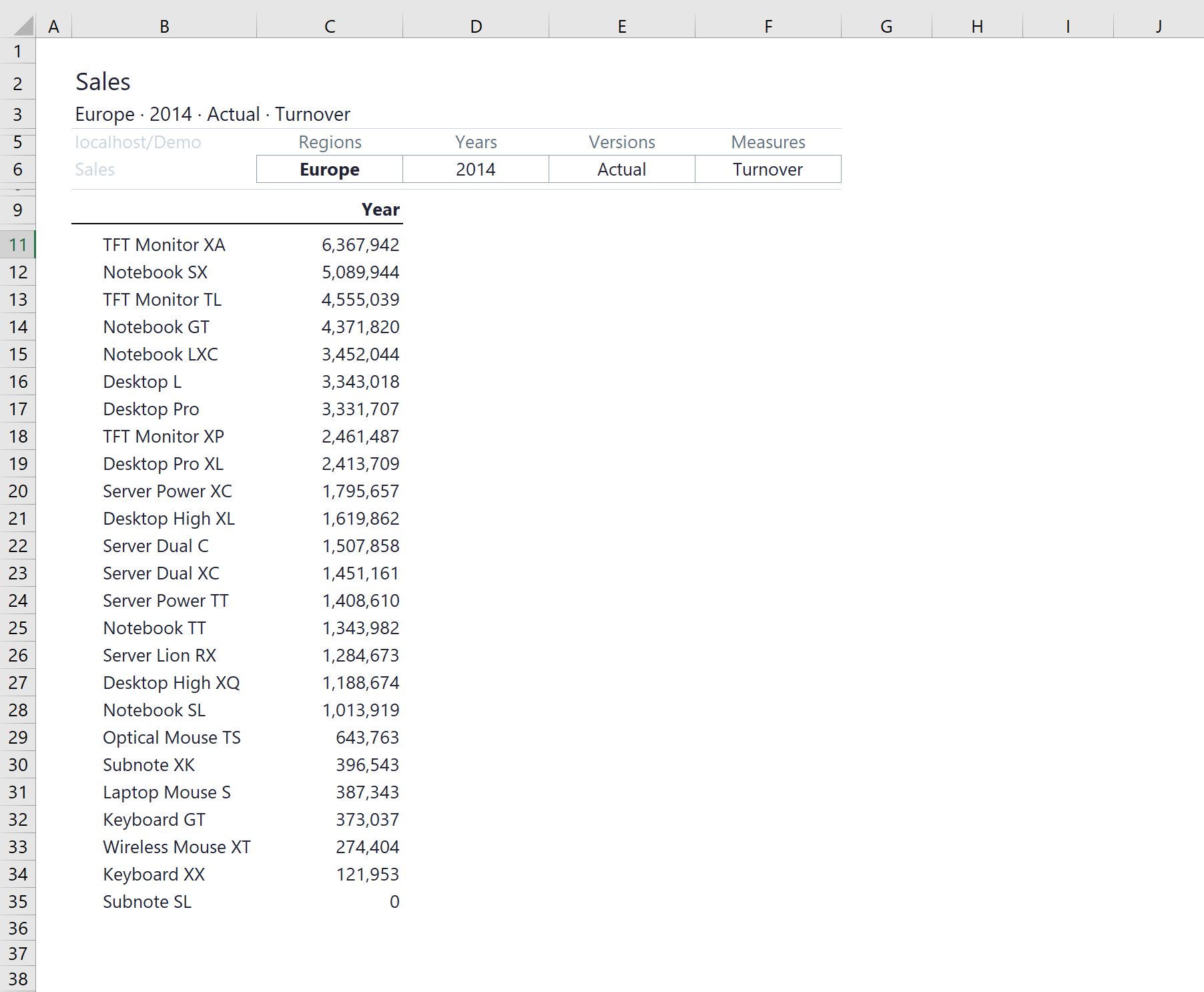Select the Keyboard XX cell
Screen dimensions: 1204x992
[164, 875]
